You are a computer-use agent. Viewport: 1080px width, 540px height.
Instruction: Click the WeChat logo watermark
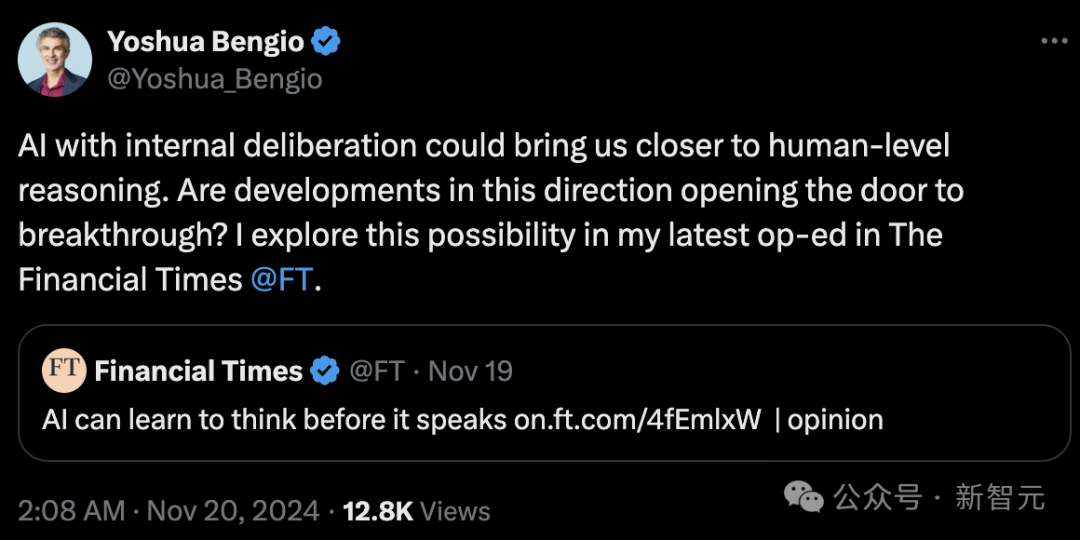coord(805,496)
